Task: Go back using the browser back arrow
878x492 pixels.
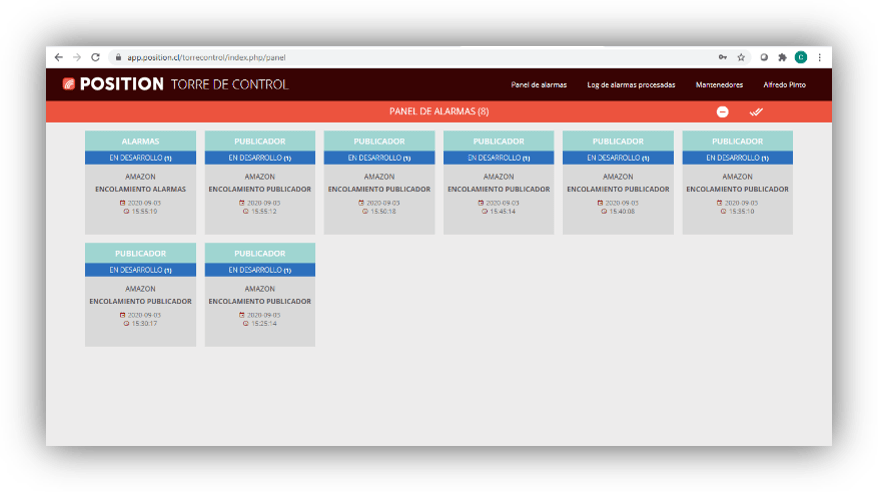Action: coord(58,57)
